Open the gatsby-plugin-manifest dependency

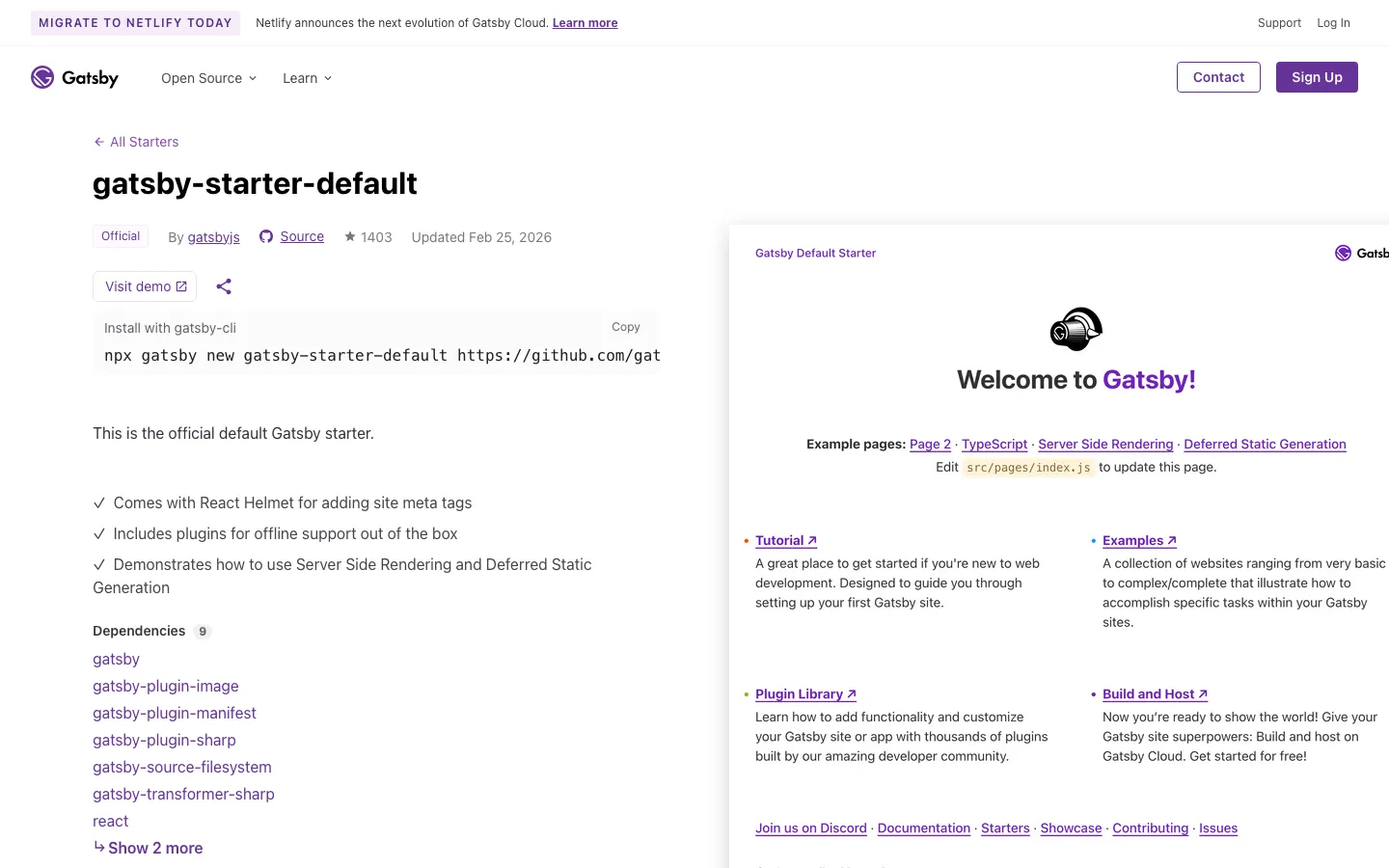(175, 713)
